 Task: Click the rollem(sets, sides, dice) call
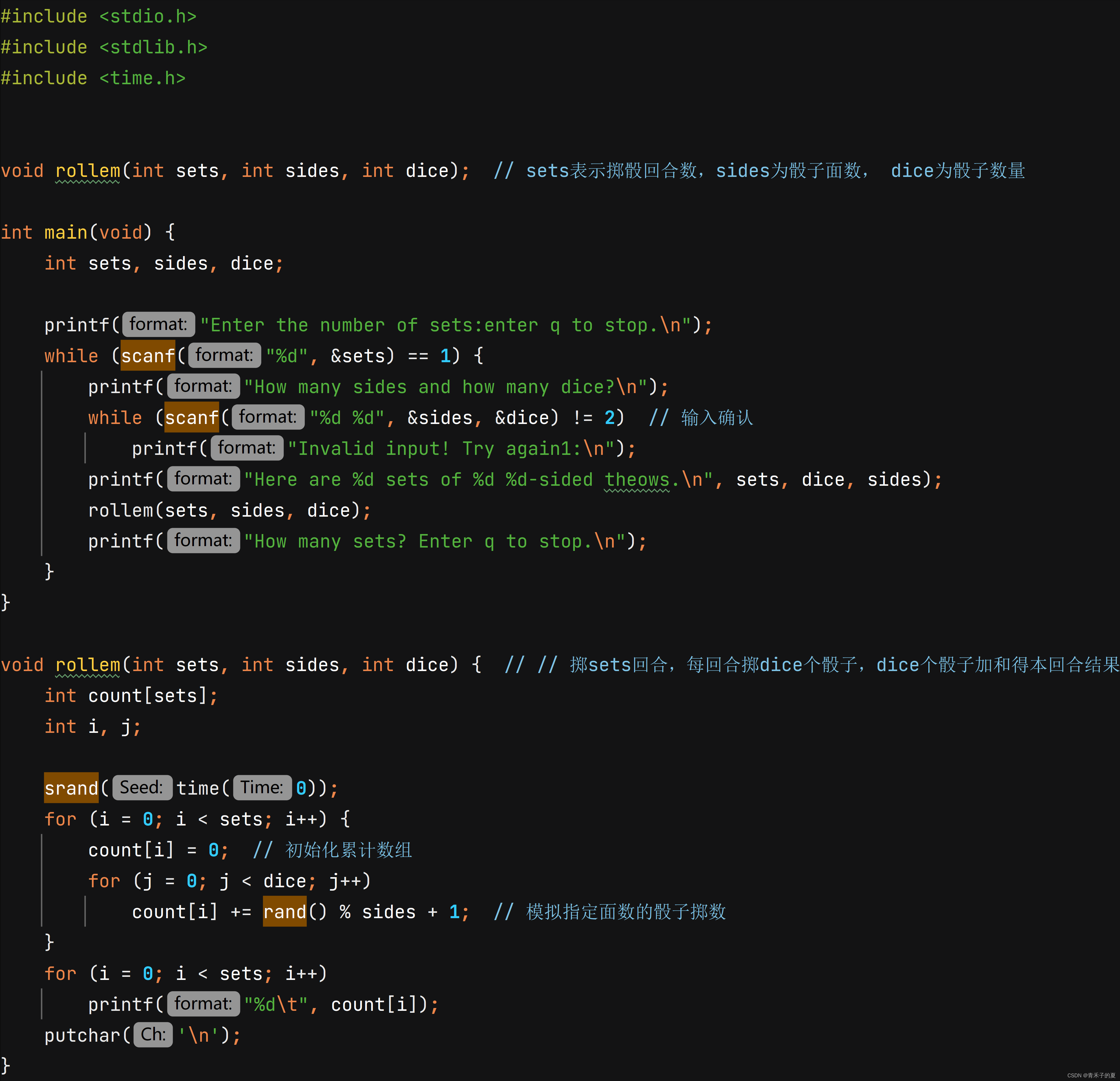point(228,510)
